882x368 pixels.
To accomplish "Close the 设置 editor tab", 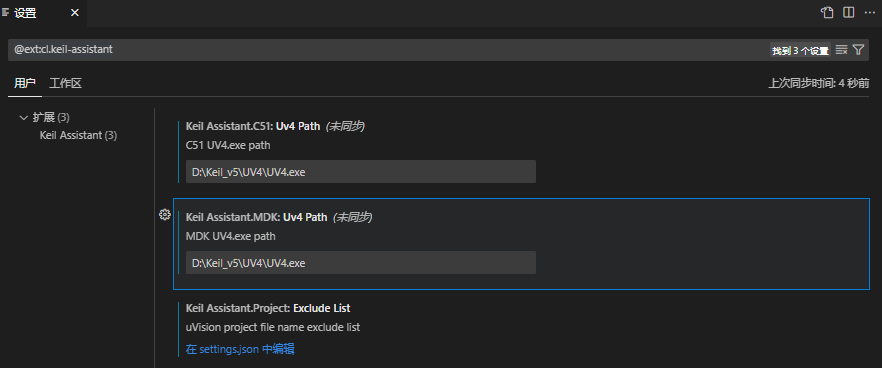I will [75, 14].
